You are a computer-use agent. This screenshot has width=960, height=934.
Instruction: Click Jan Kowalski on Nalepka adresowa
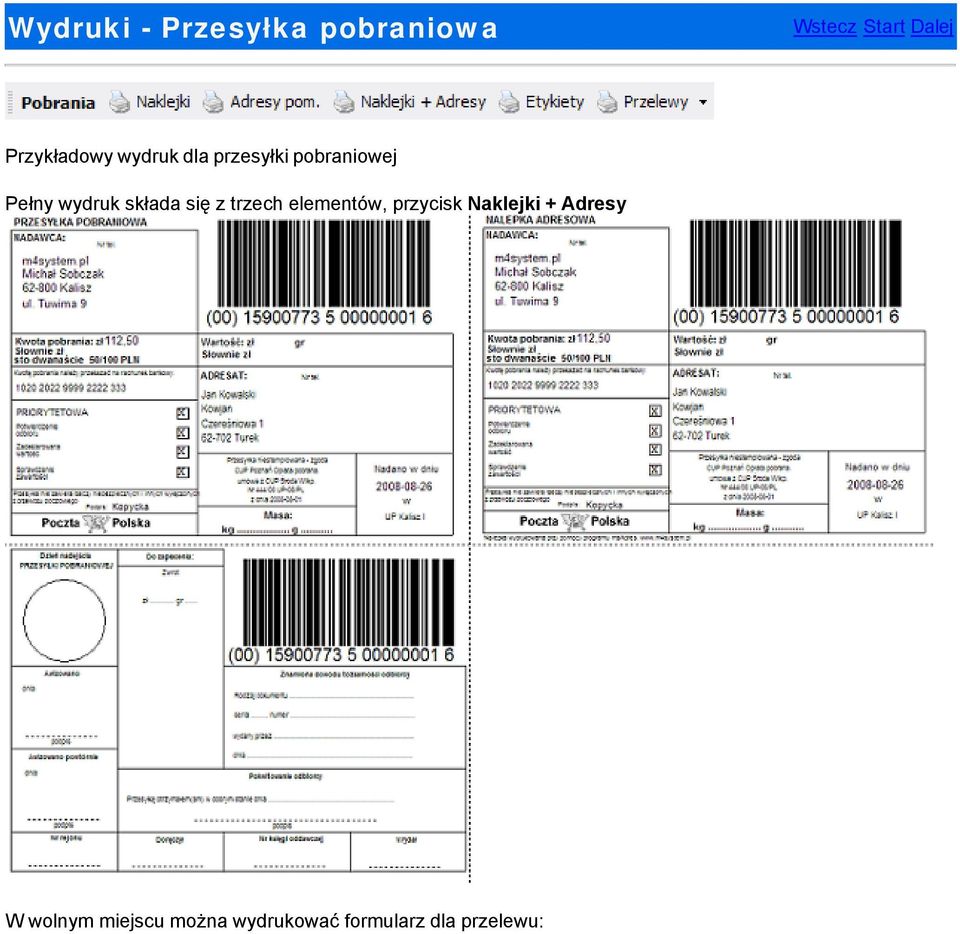pyautogui.click(x=700, y=392)
